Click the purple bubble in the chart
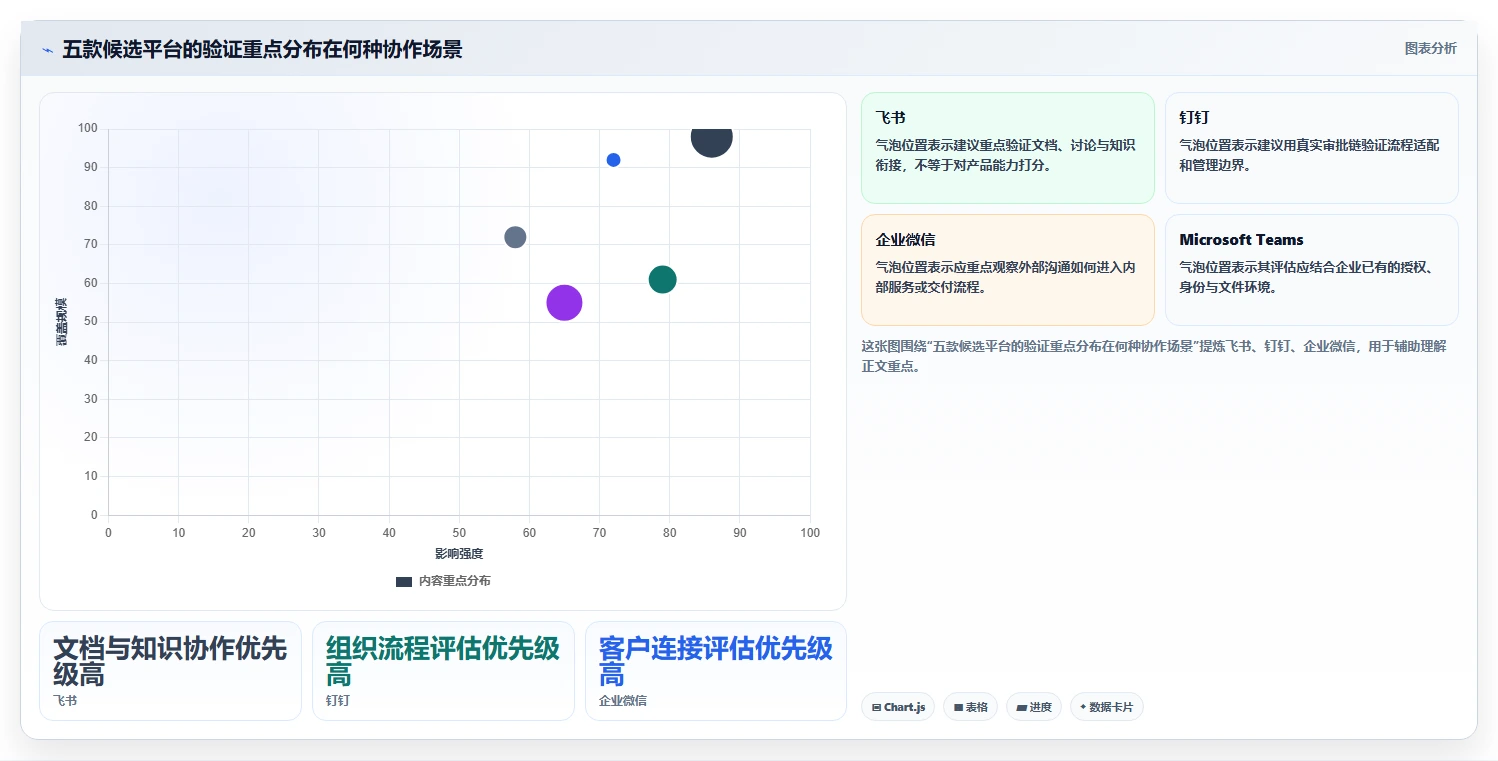This screenshot has width=1498, height=761. [564, 303]
